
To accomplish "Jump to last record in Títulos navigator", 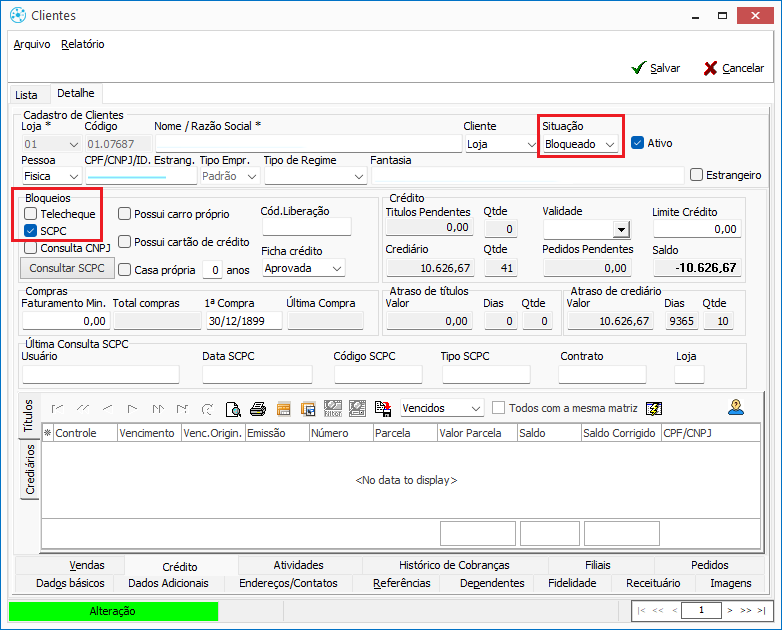I will tap(183, 409).
